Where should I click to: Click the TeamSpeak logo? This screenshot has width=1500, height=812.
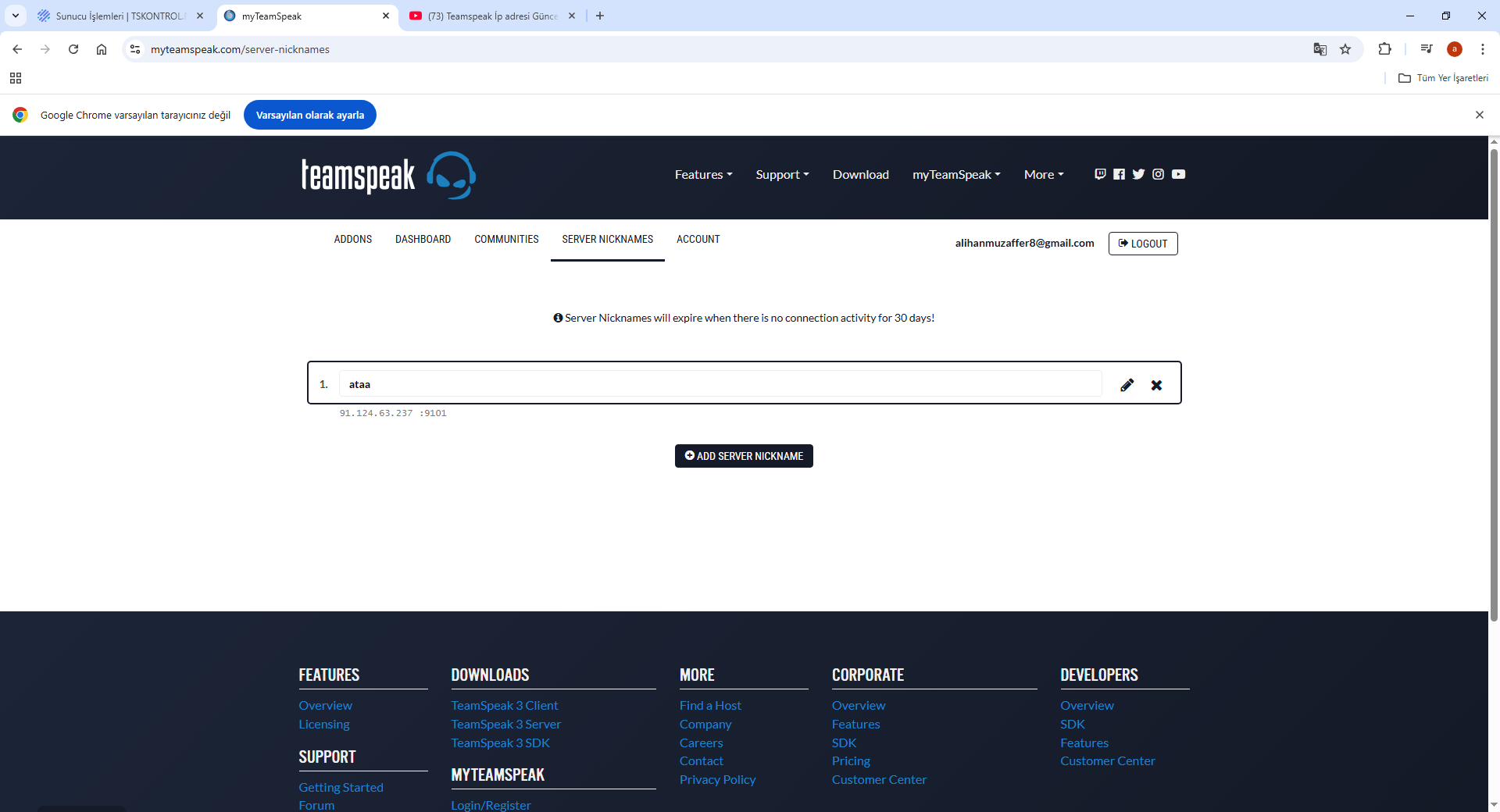click(388, 176)
